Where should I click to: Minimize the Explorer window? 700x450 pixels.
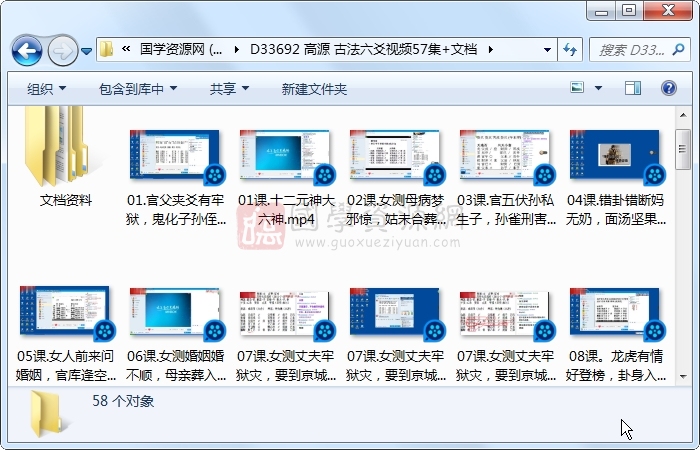[601, 11]
